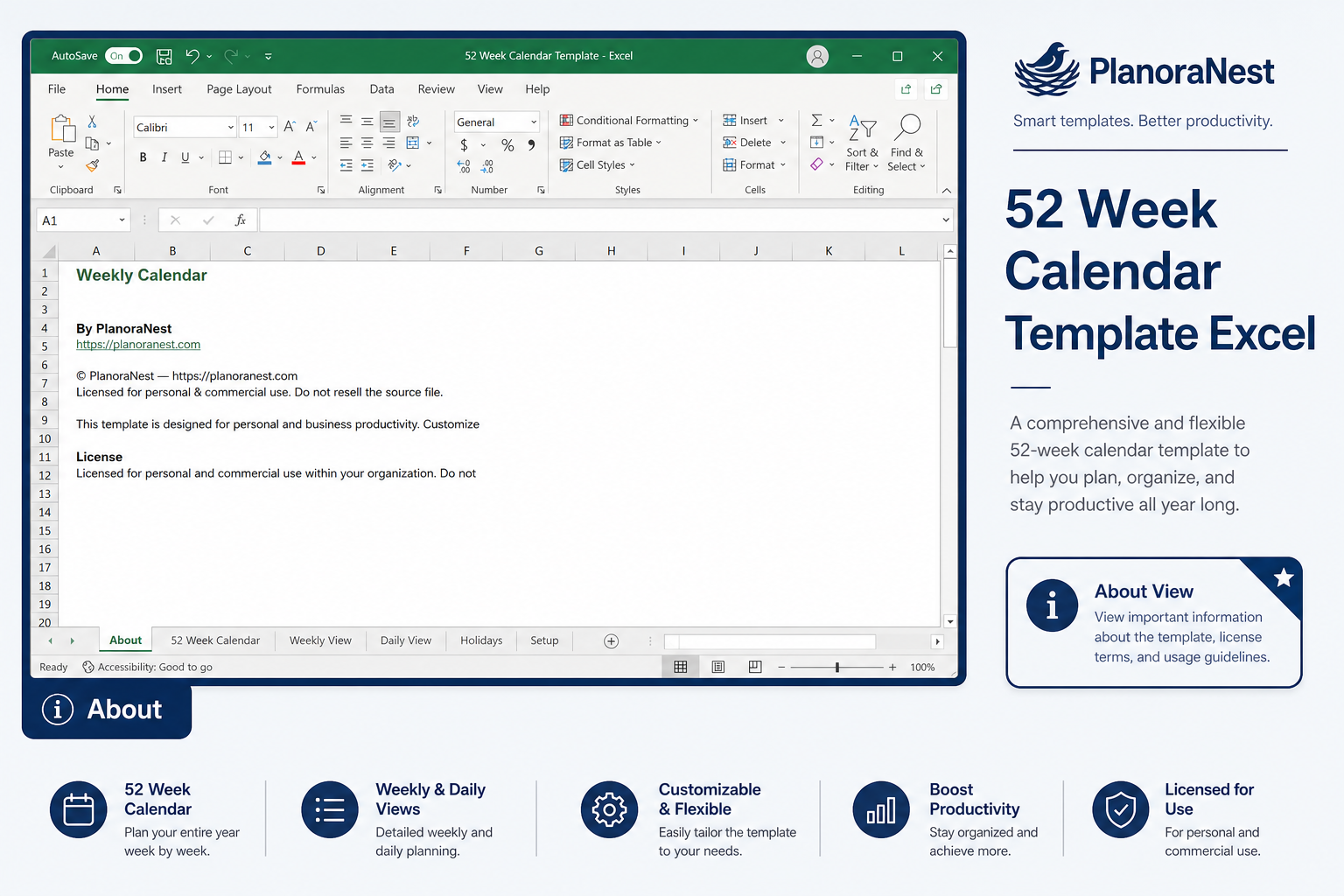Switch to the Insert ribbon tab
This screenshot has width=1344, height=896.
coord(167,89)
